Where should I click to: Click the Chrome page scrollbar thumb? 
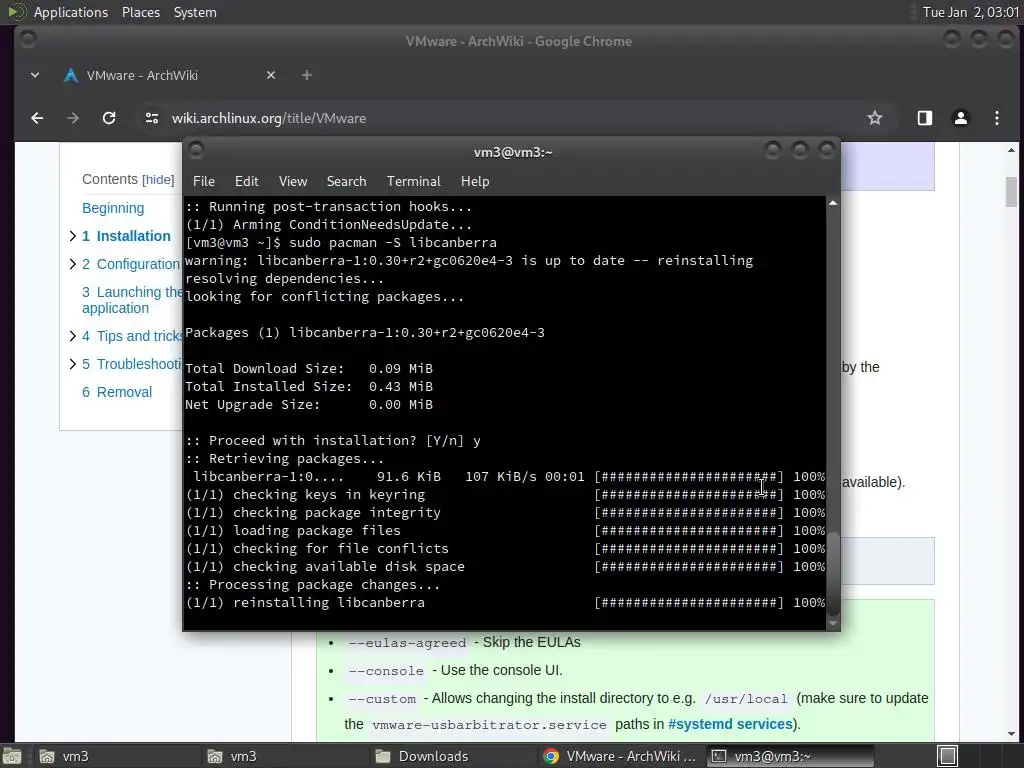[1011, 192]
